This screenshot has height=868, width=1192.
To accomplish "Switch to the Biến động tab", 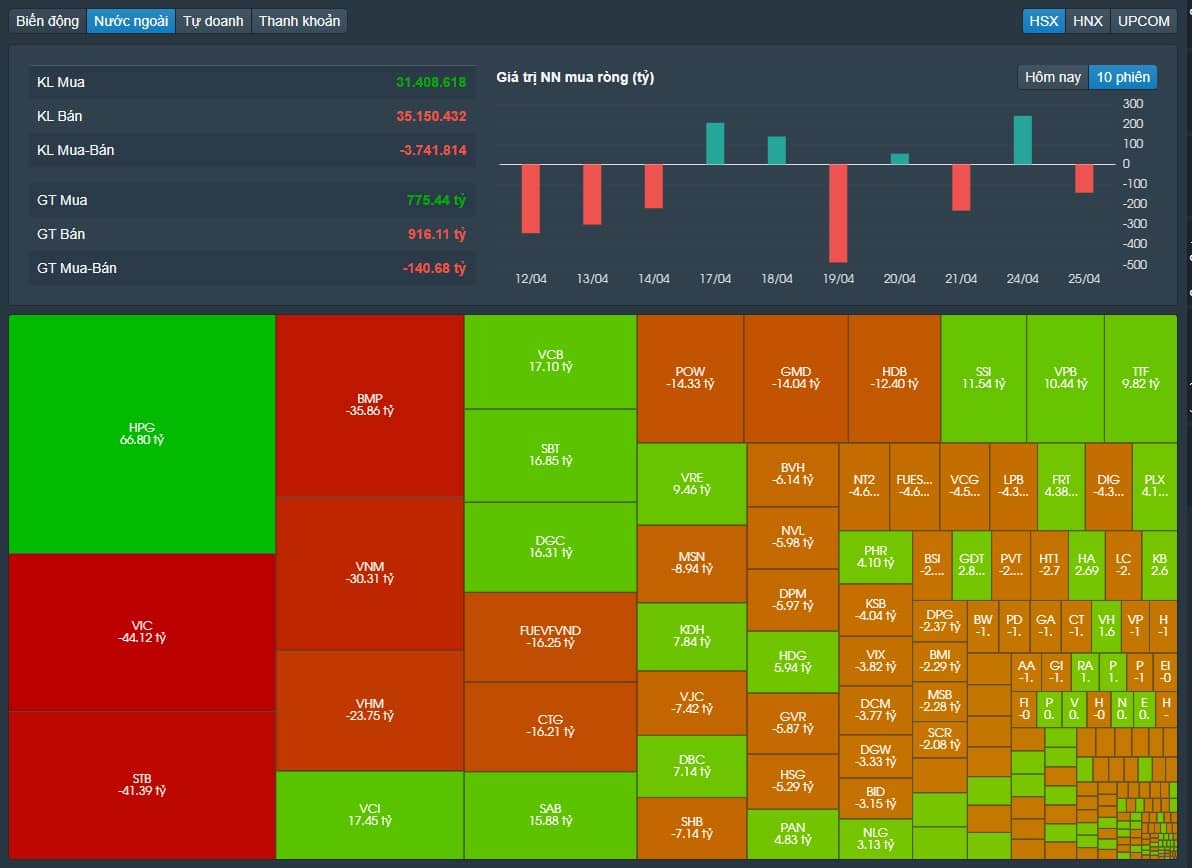I will pyautogui.click(x=47, y=21).
